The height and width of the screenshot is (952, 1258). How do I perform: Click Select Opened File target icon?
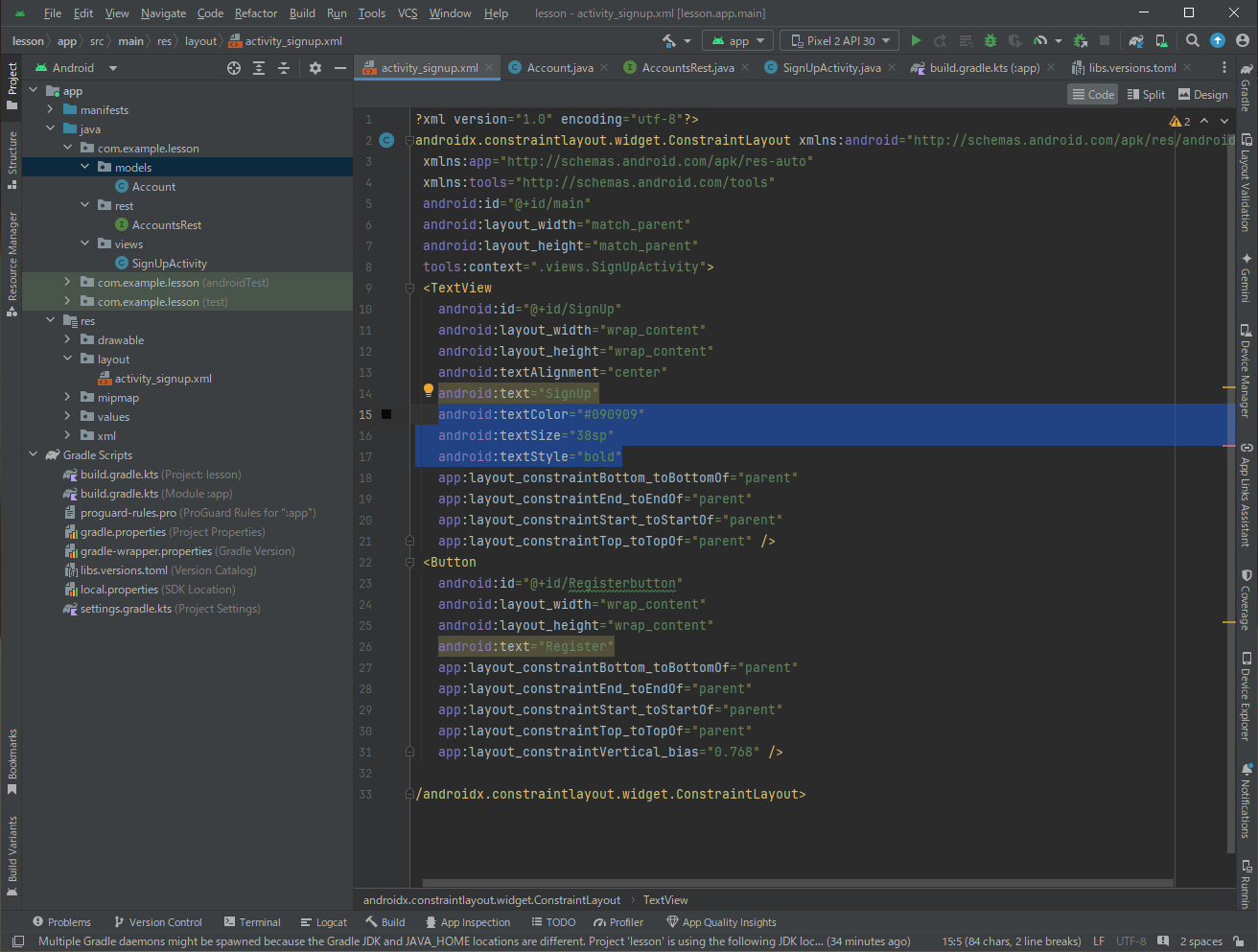(234, 68)
